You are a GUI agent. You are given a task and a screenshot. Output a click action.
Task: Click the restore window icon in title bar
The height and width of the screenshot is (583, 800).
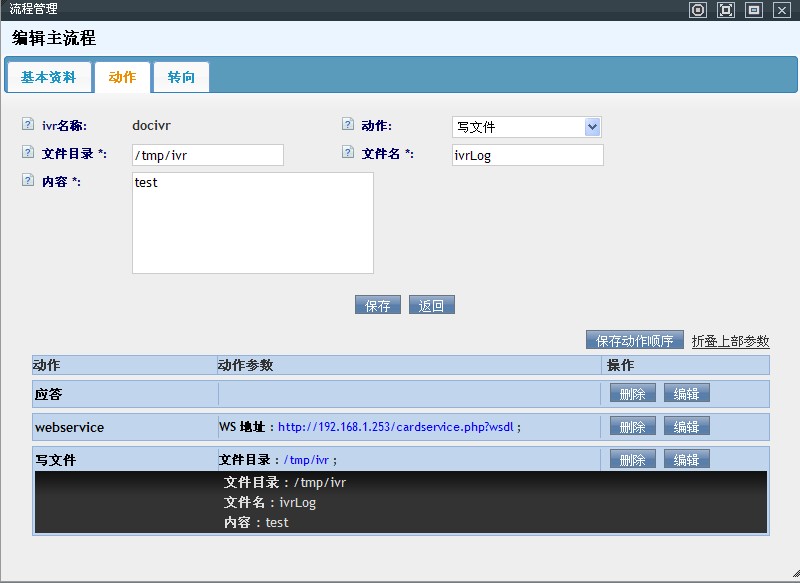point(754,10)
